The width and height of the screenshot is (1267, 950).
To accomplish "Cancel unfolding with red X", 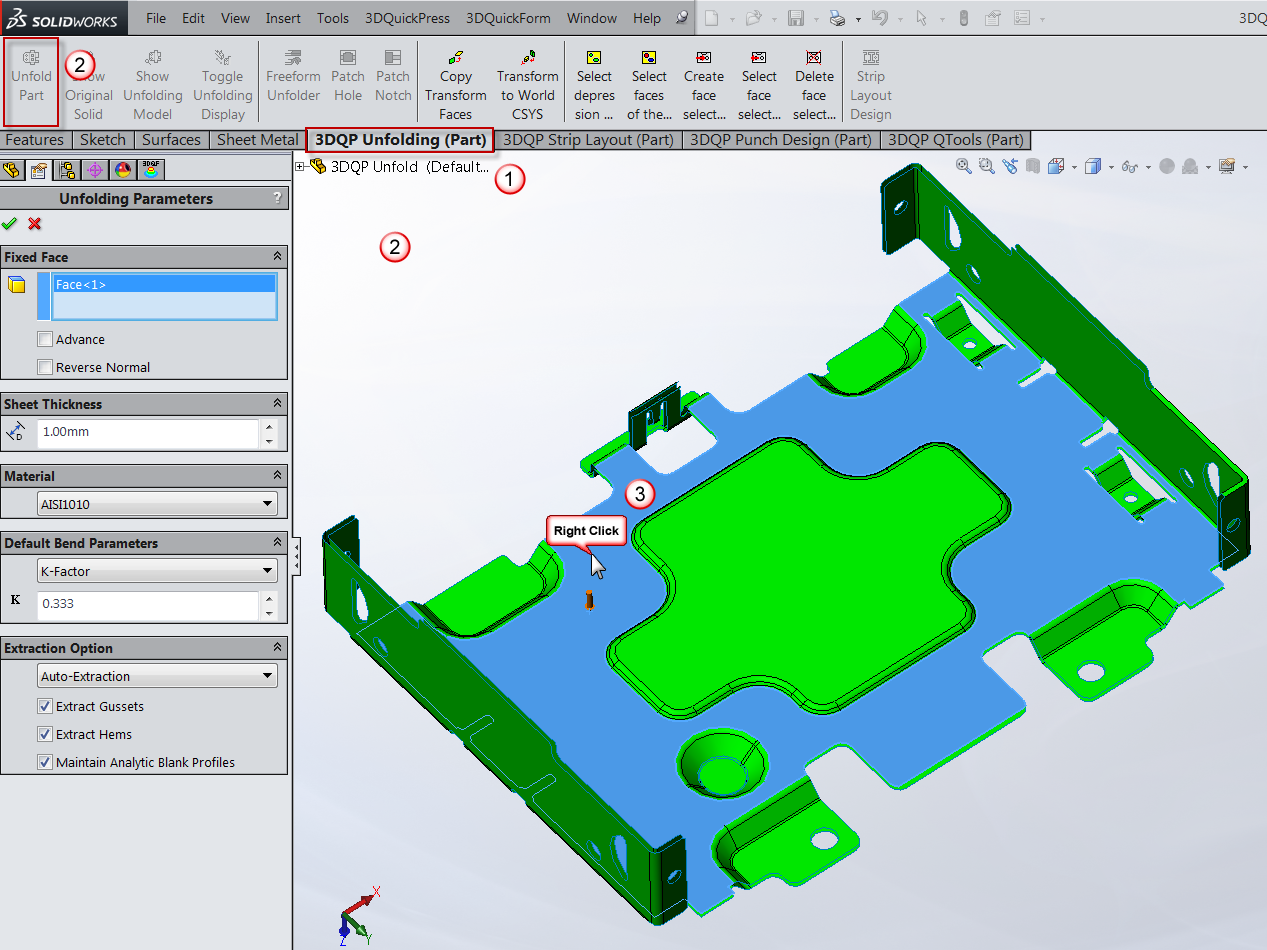I will tap(35, 224).
